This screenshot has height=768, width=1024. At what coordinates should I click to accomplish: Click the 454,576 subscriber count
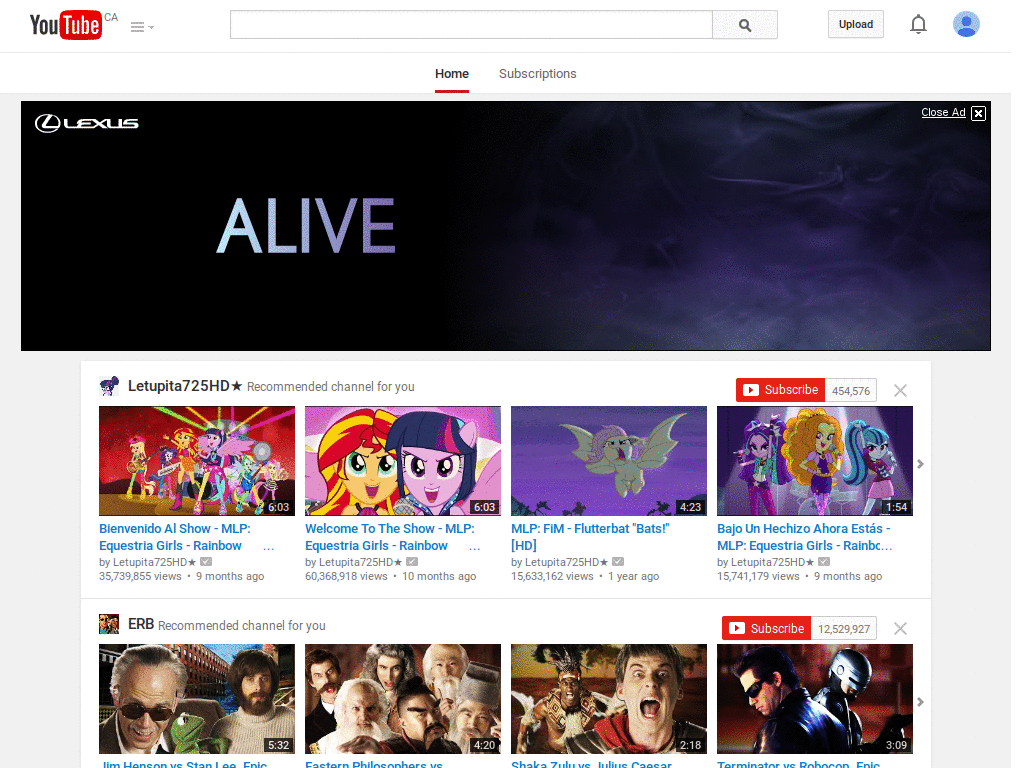[850, 391]
